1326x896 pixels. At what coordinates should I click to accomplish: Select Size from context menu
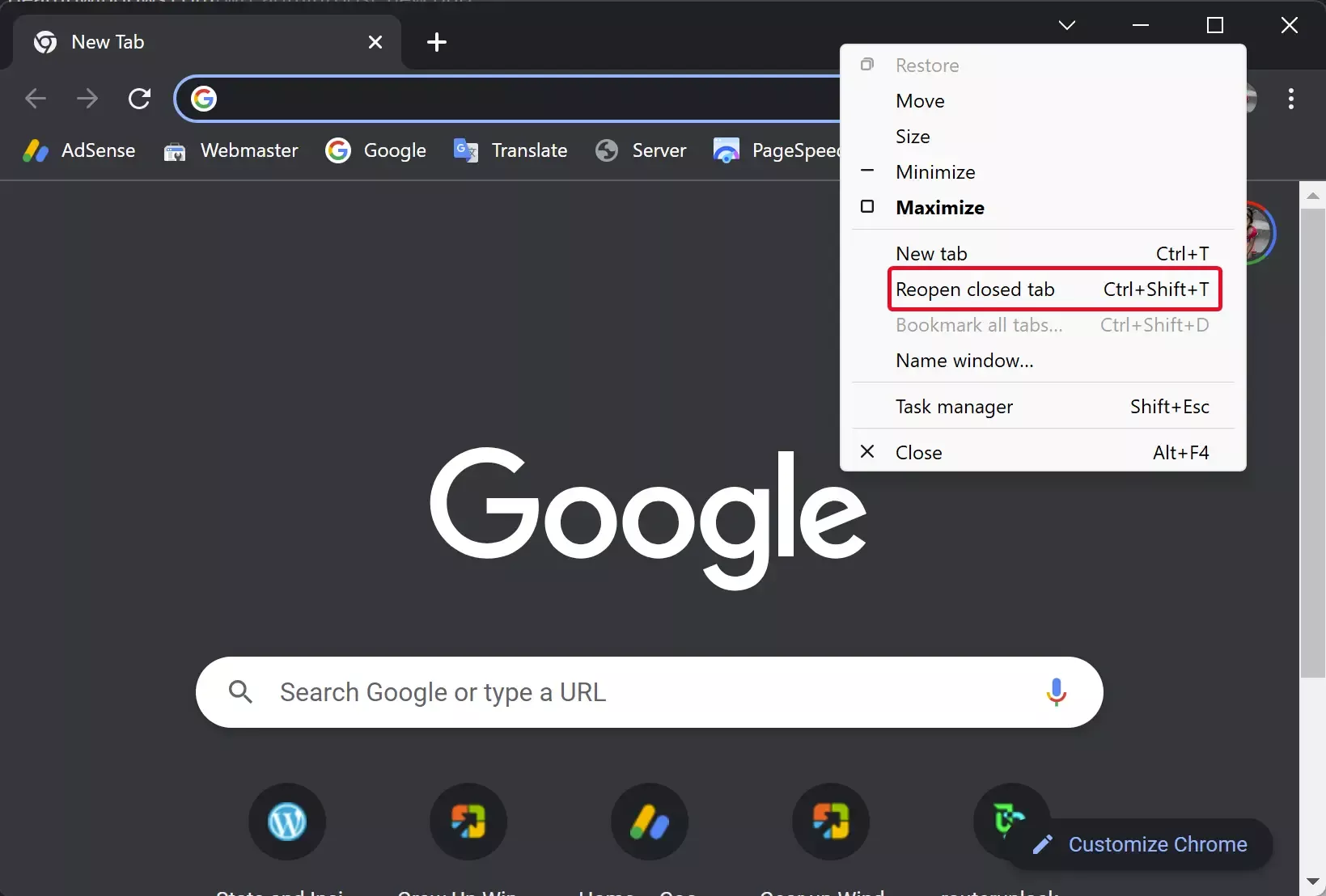[x=1044, y=137]
